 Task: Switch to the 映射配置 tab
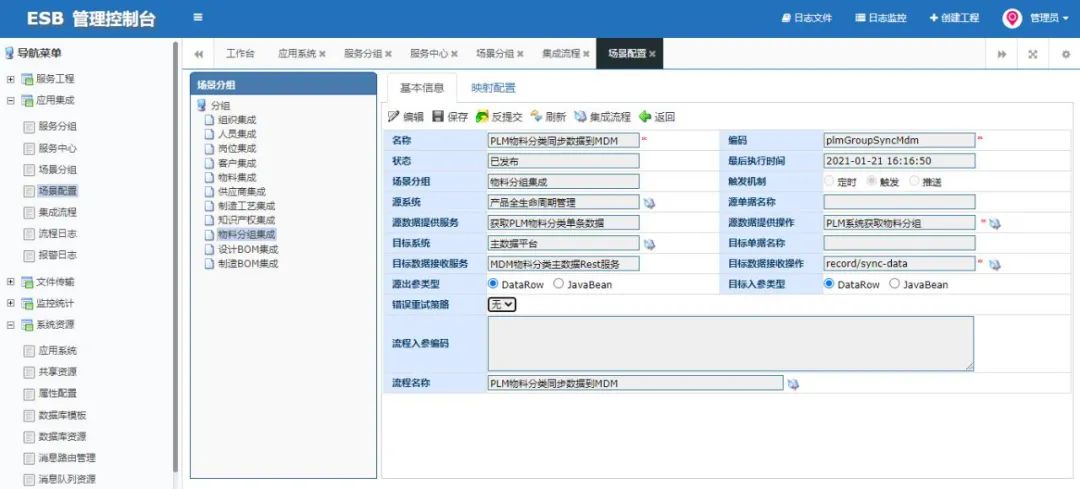[493, 88]
